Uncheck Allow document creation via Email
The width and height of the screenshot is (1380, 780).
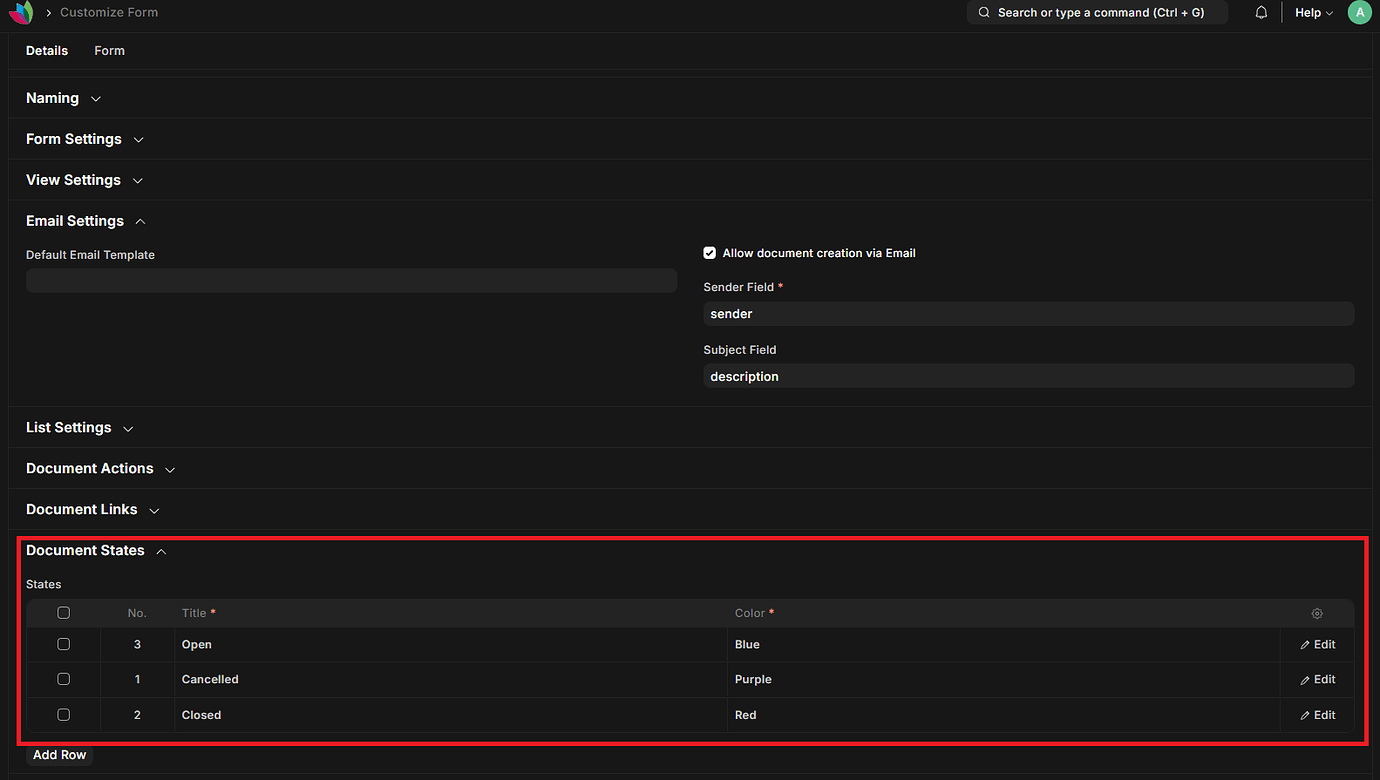tap(709, 253)
